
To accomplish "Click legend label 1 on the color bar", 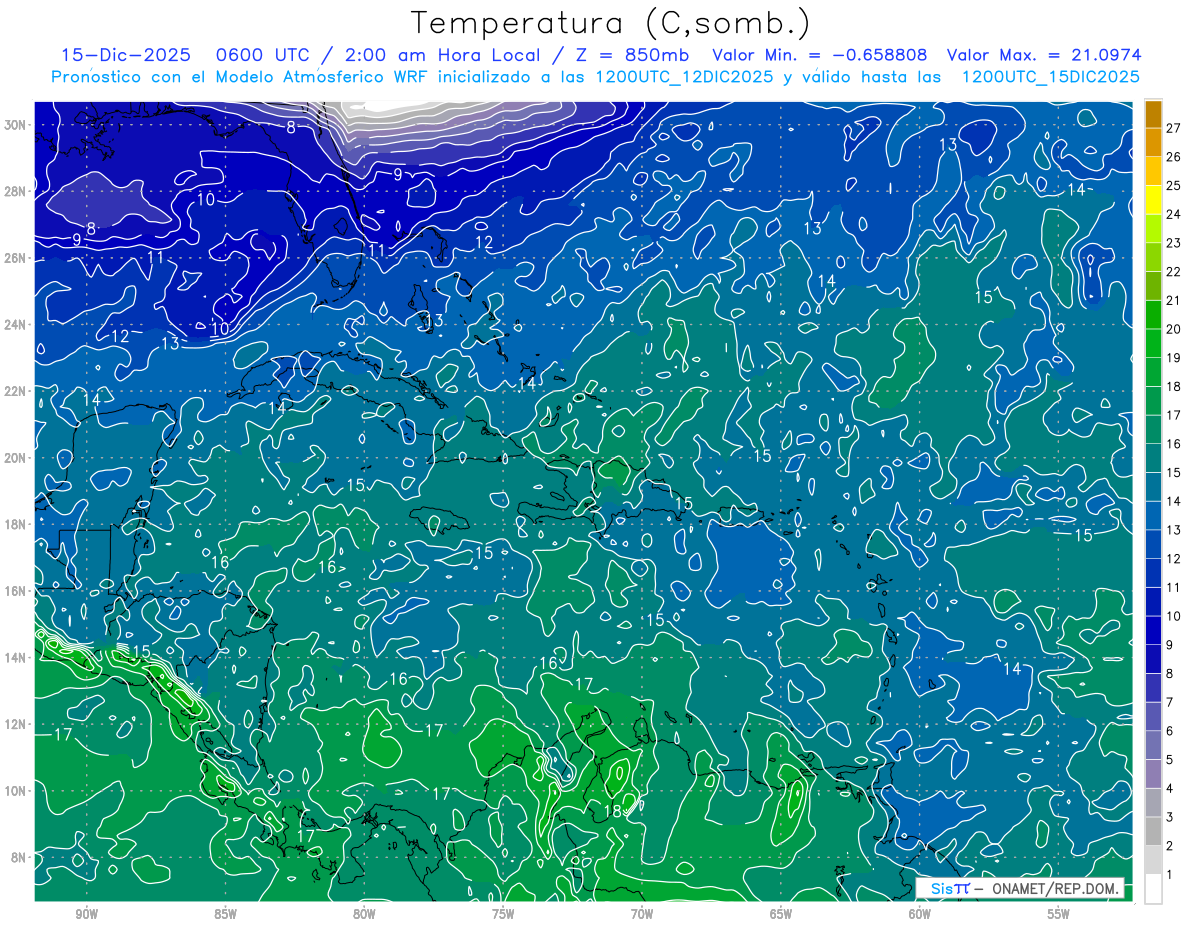I will point(1170,875).
